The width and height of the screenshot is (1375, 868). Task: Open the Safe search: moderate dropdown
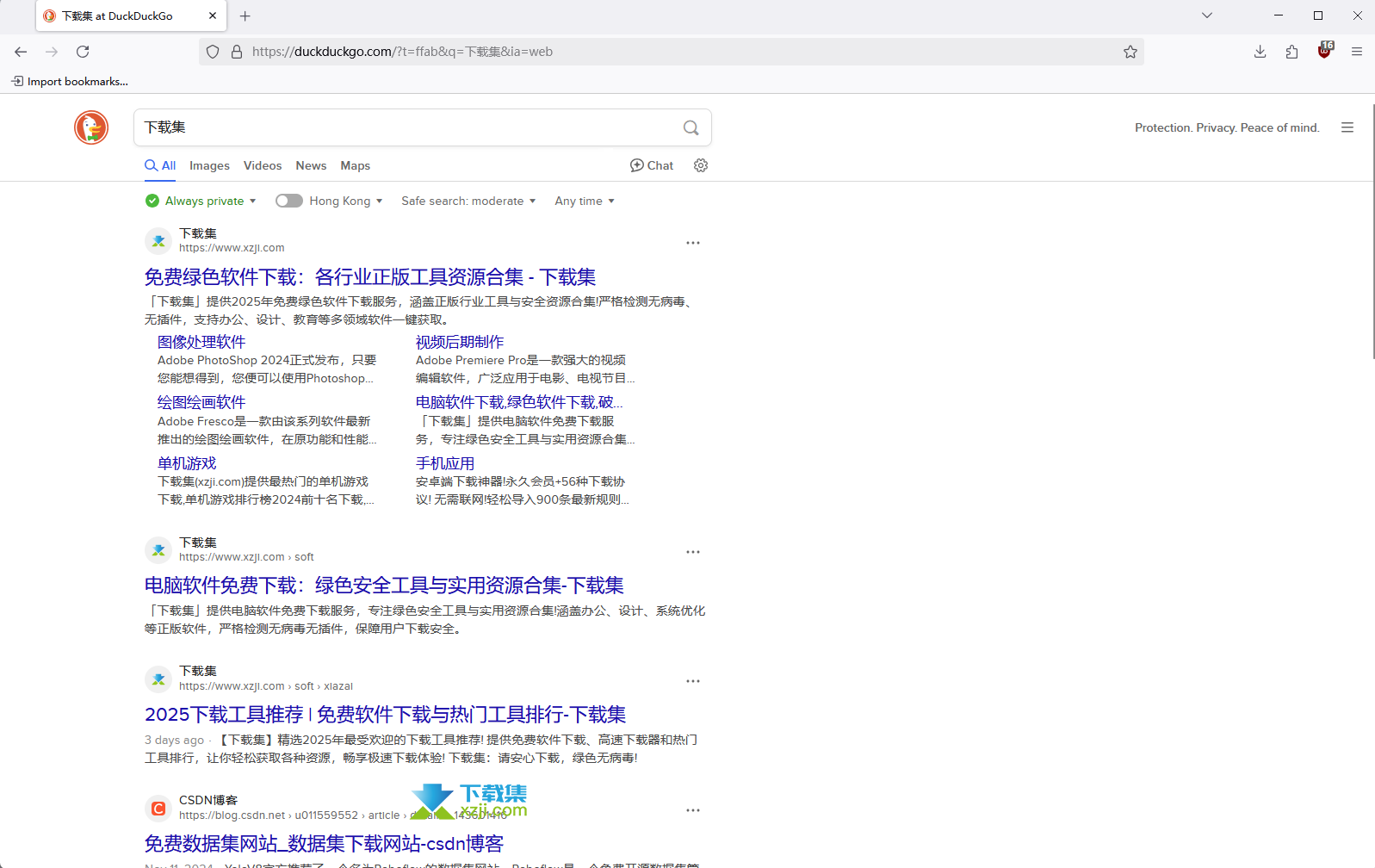click(468, 201)
